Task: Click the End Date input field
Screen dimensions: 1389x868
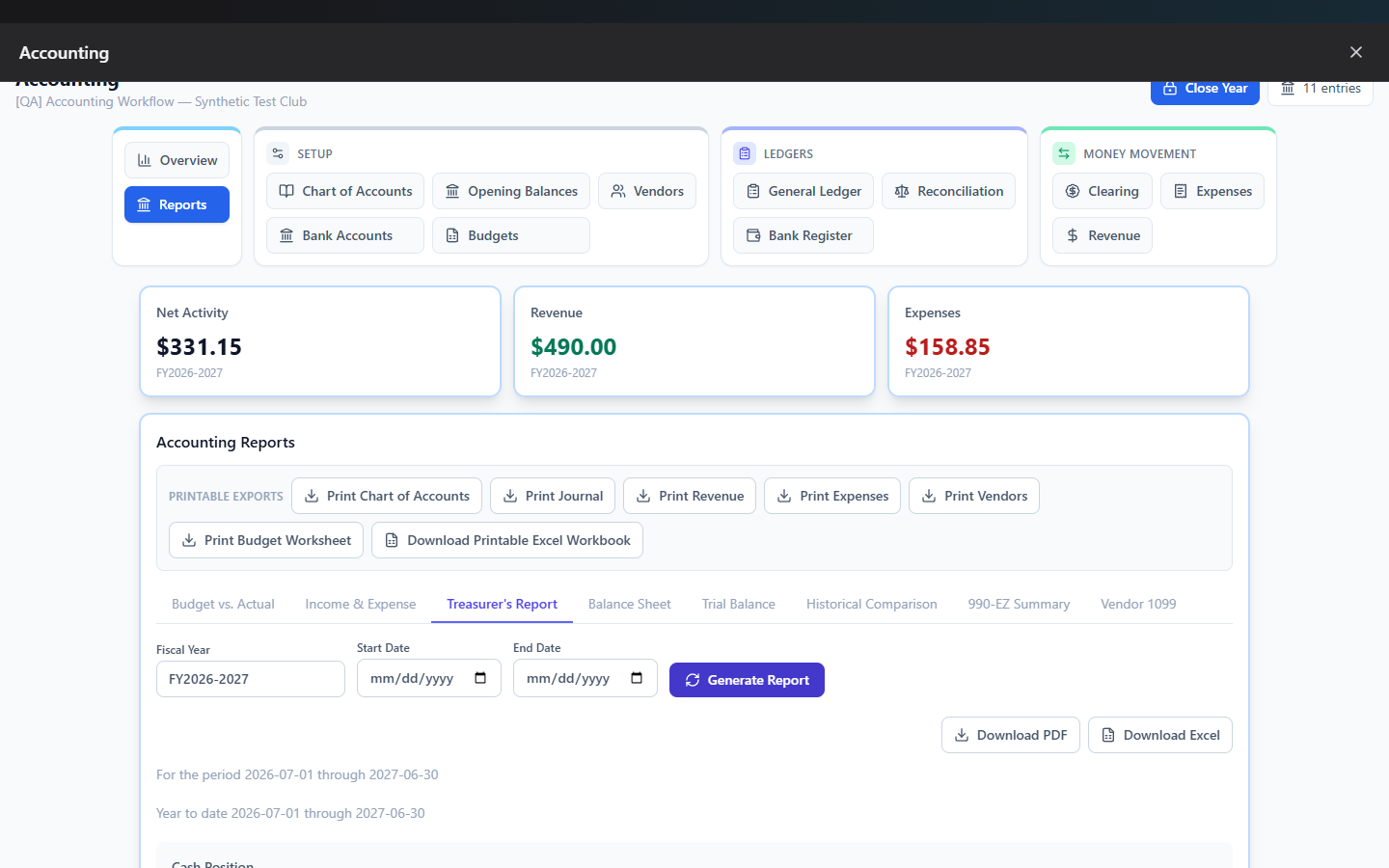Action: click(586, 678)
